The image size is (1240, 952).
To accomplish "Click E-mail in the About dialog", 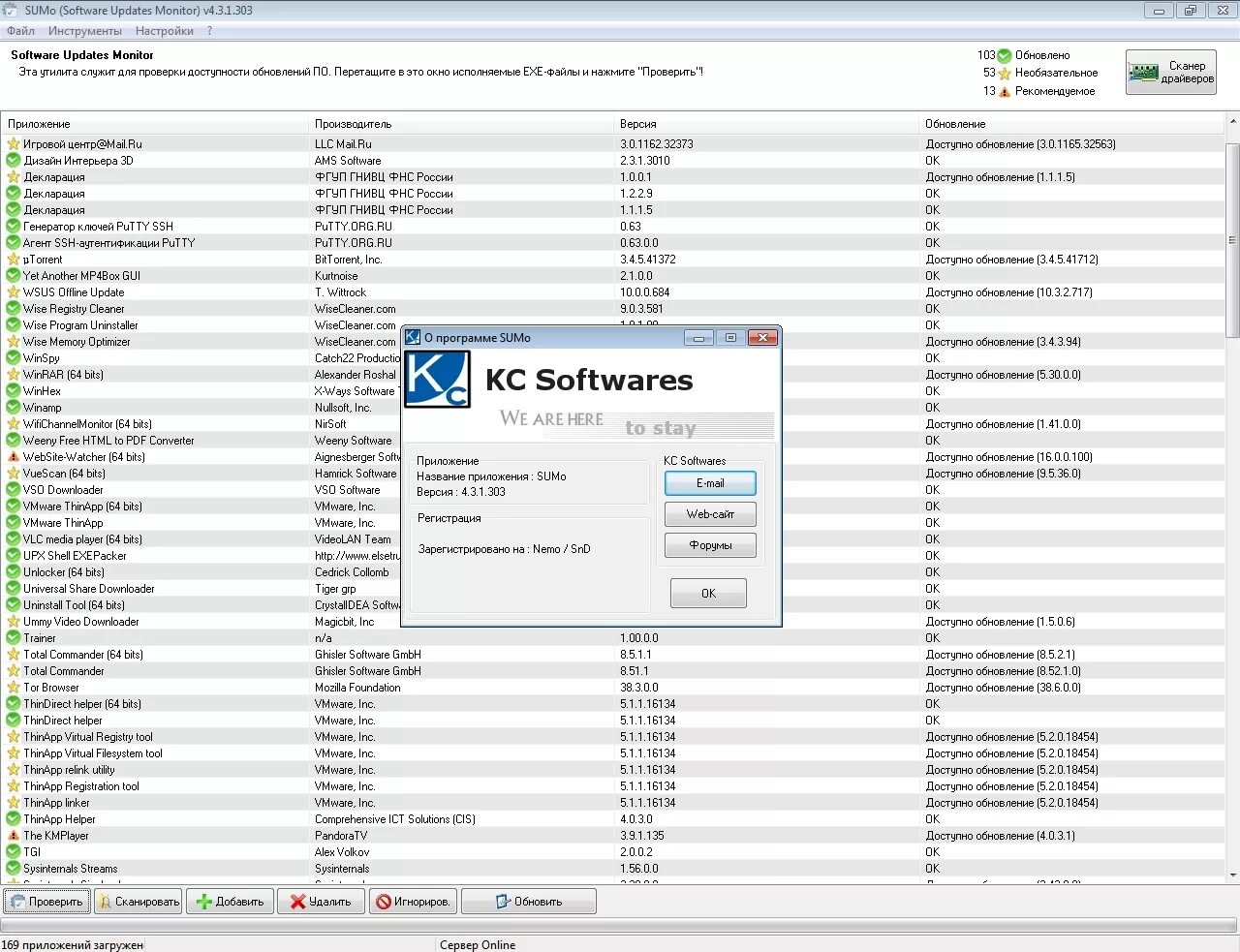I will 710,483.
